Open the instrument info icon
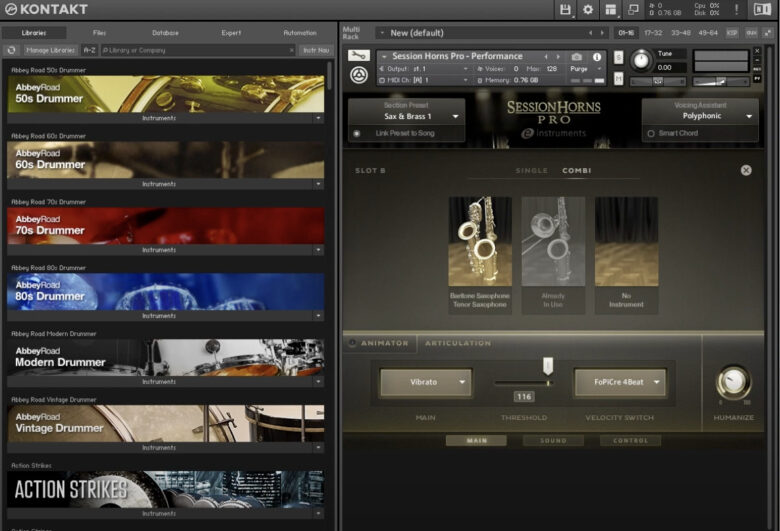 597,57
